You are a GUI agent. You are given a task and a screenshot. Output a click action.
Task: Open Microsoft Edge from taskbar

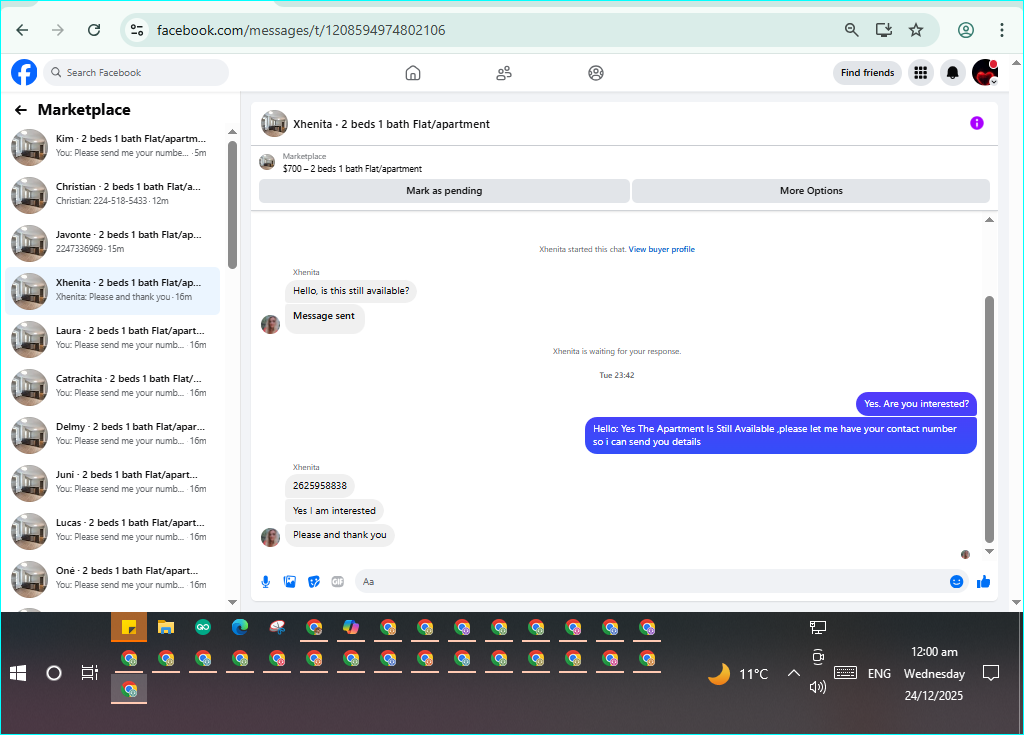point(240,628)
